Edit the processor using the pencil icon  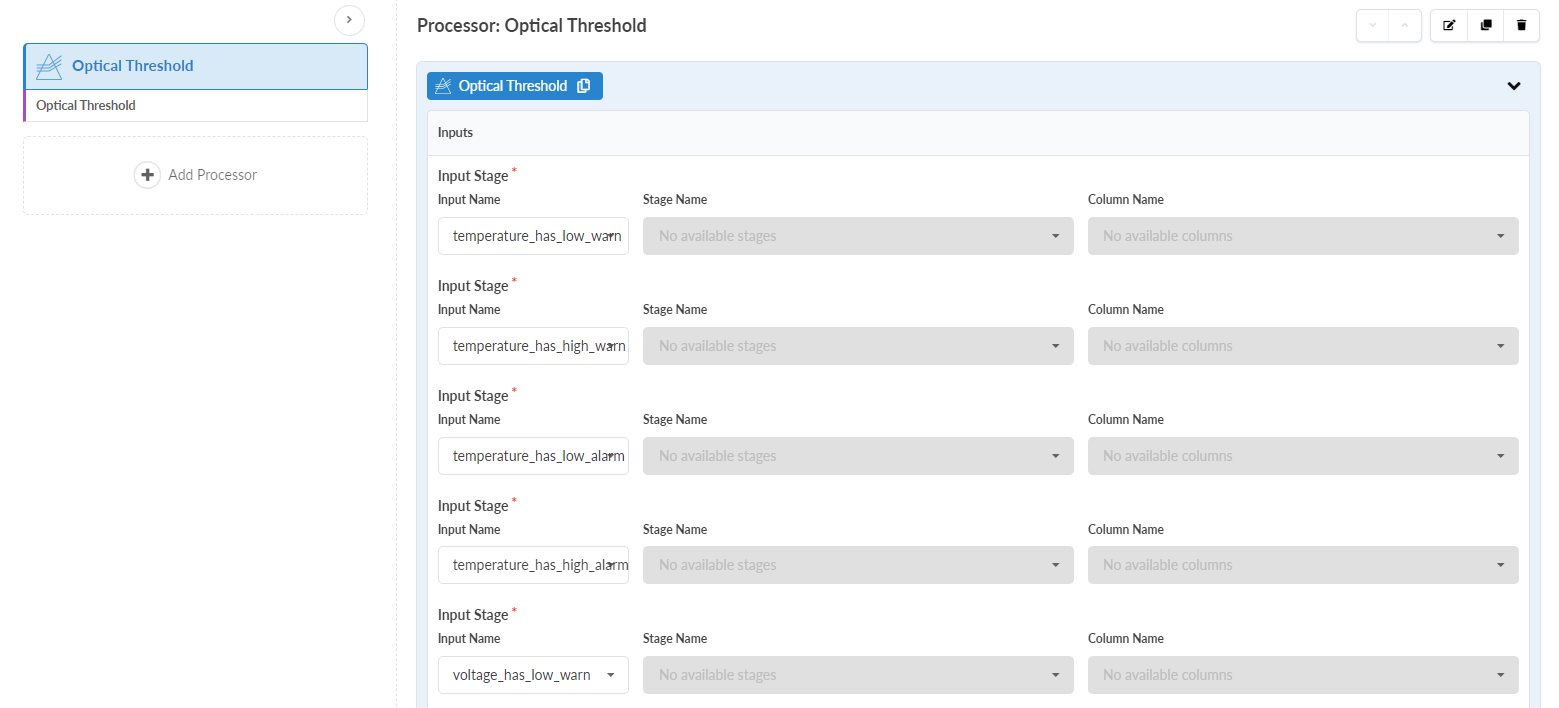[1449, 25]
